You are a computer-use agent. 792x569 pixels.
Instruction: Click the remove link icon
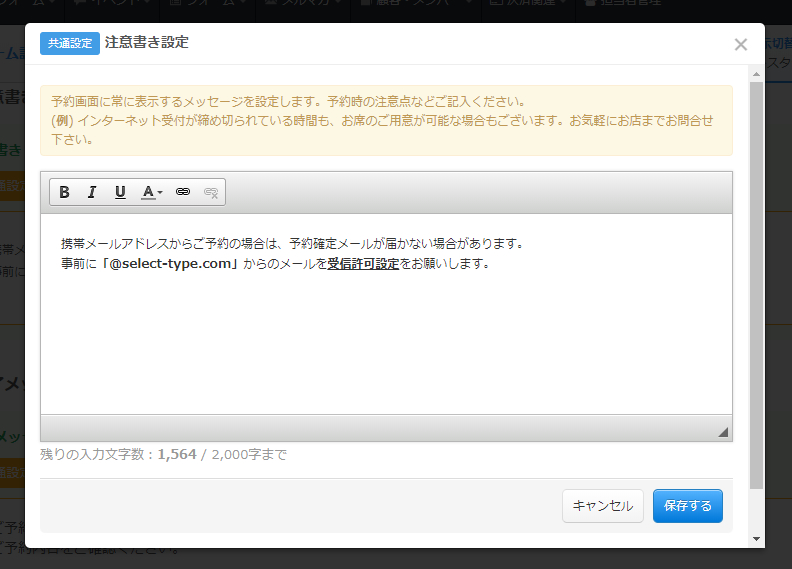pyautogui.click(x=210, y=192)
